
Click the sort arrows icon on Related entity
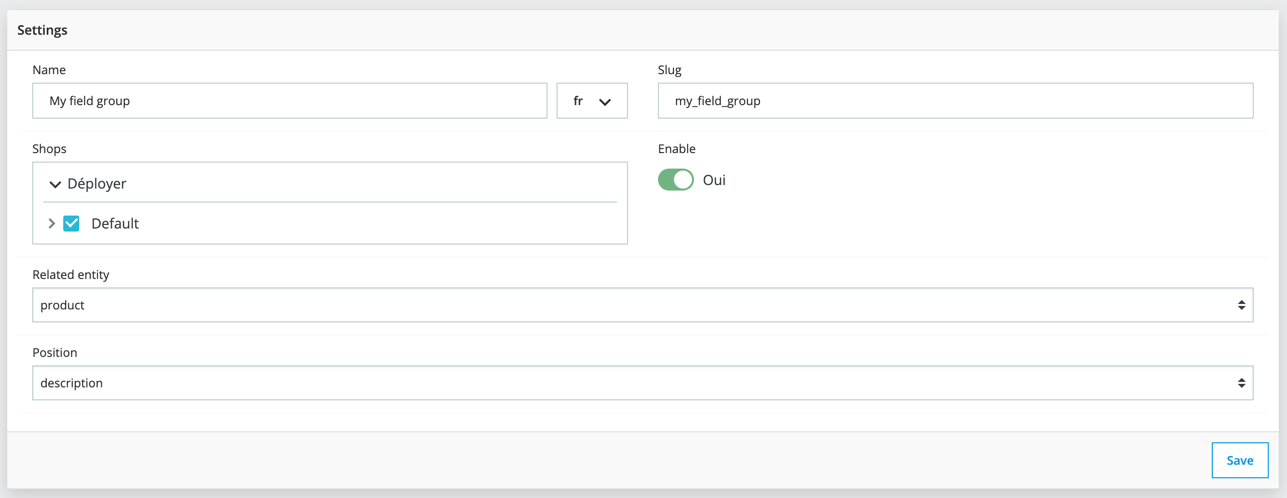[x=1241, y=305]
